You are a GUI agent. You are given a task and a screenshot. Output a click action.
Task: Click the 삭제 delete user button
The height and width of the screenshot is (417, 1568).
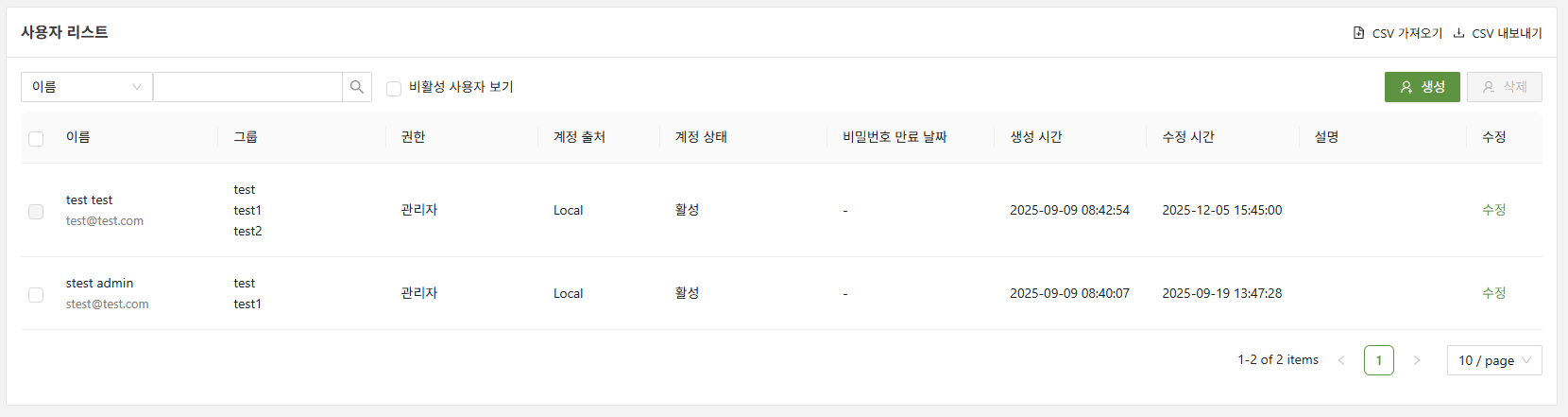click(x=1504, y=87)
